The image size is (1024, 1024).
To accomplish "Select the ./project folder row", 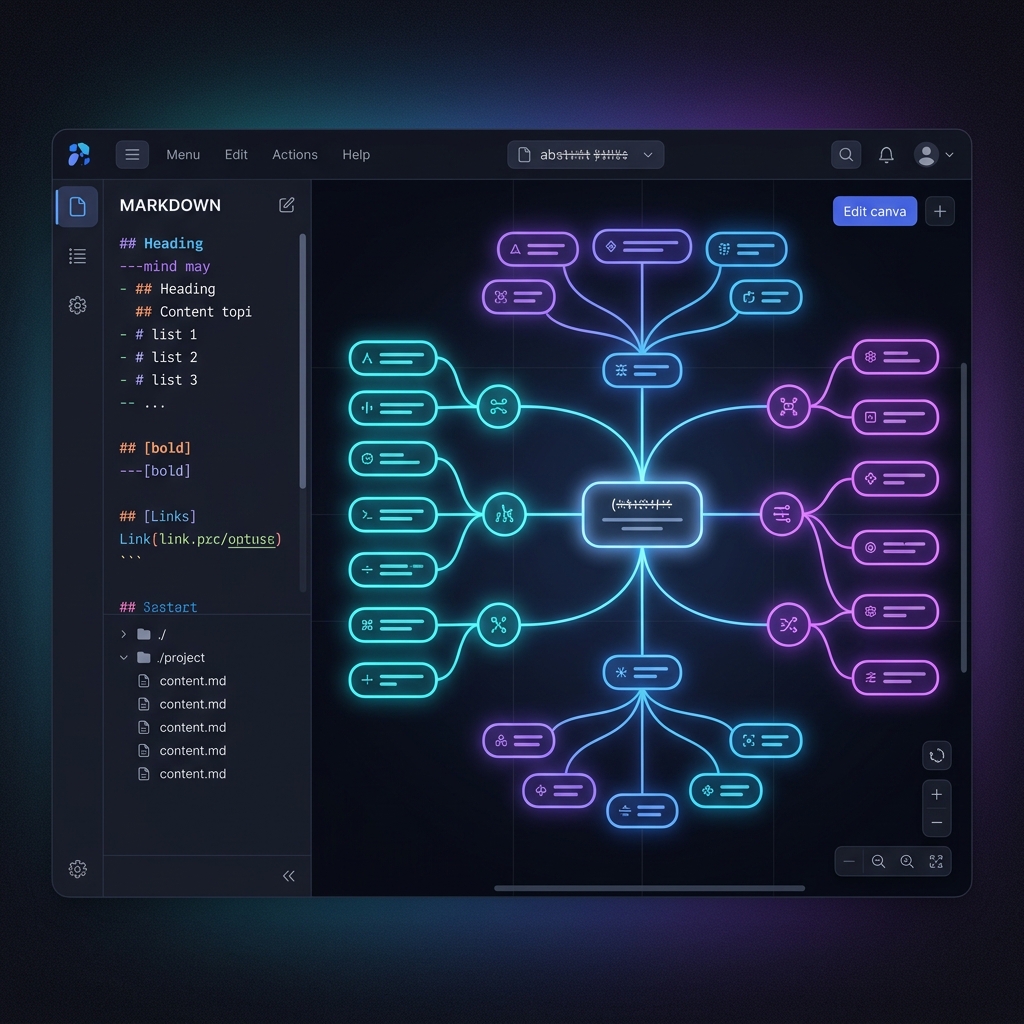I will pyautogui.click(x=207, y=658).
